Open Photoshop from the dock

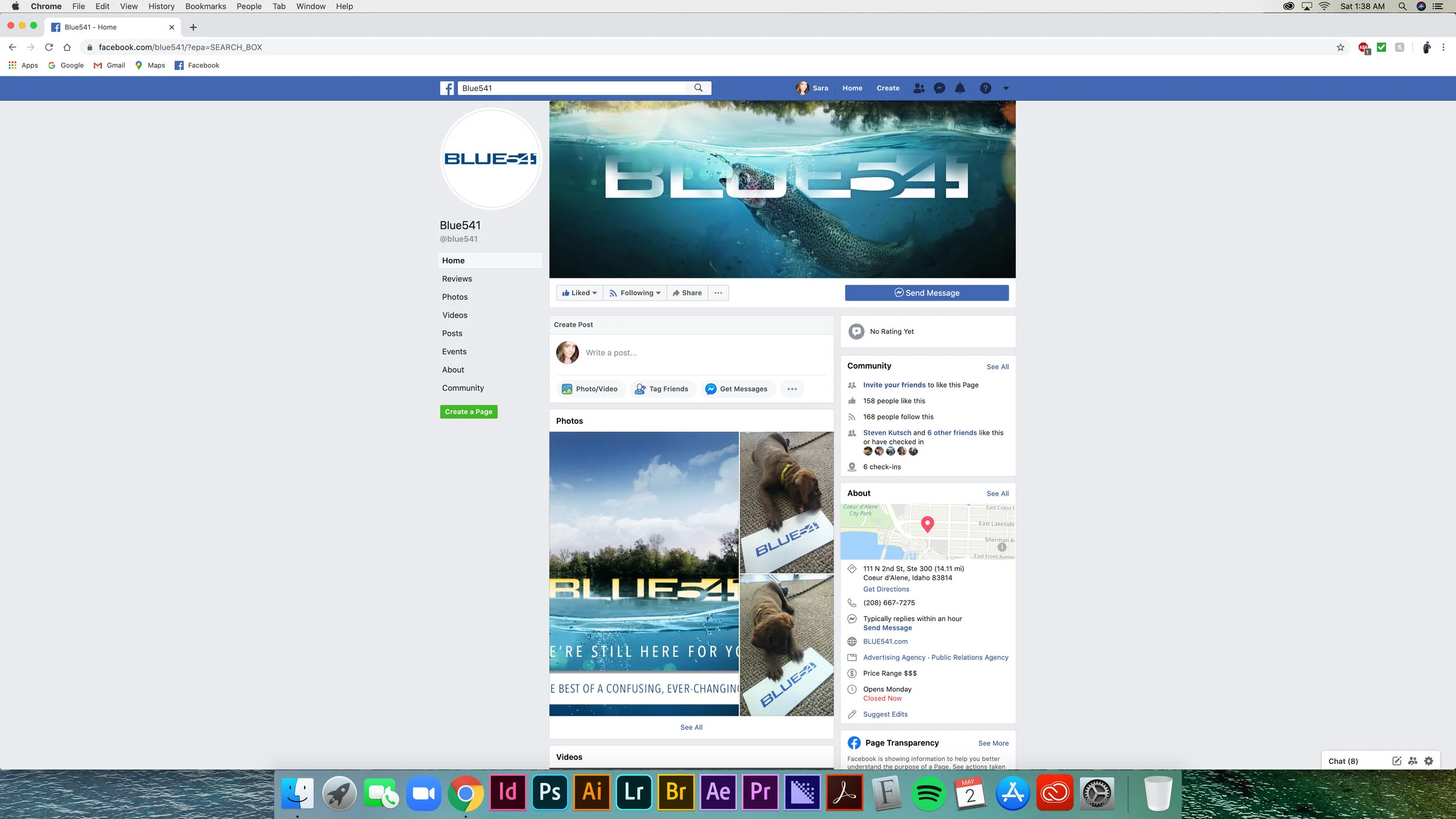coord(550,792)
